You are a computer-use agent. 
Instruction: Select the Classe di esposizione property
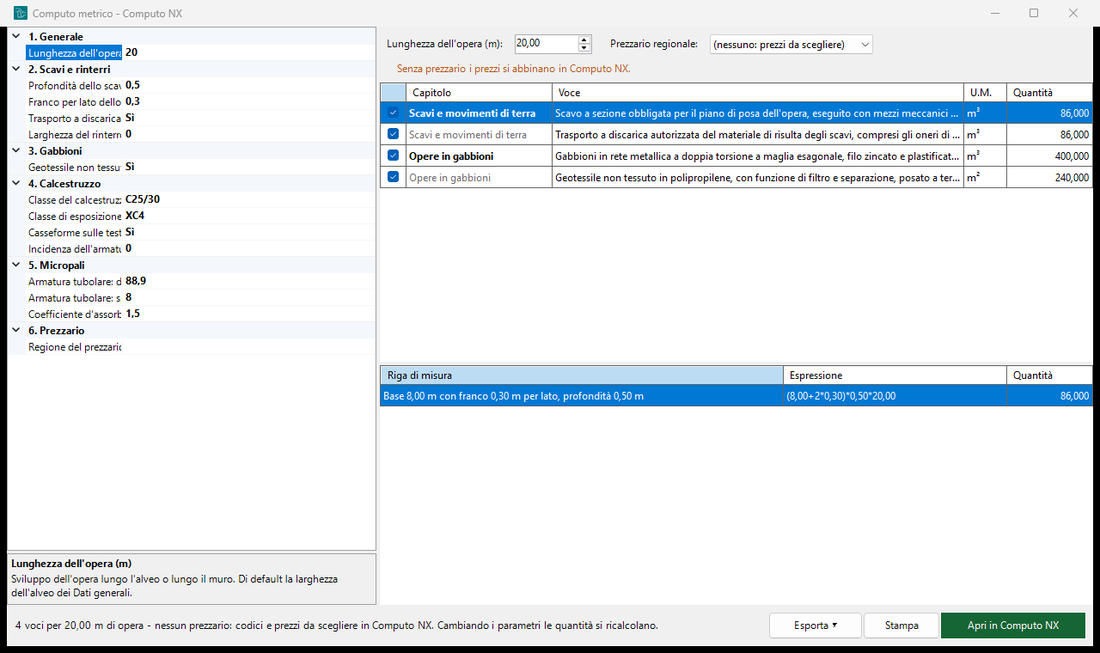(x=200, y=216)
